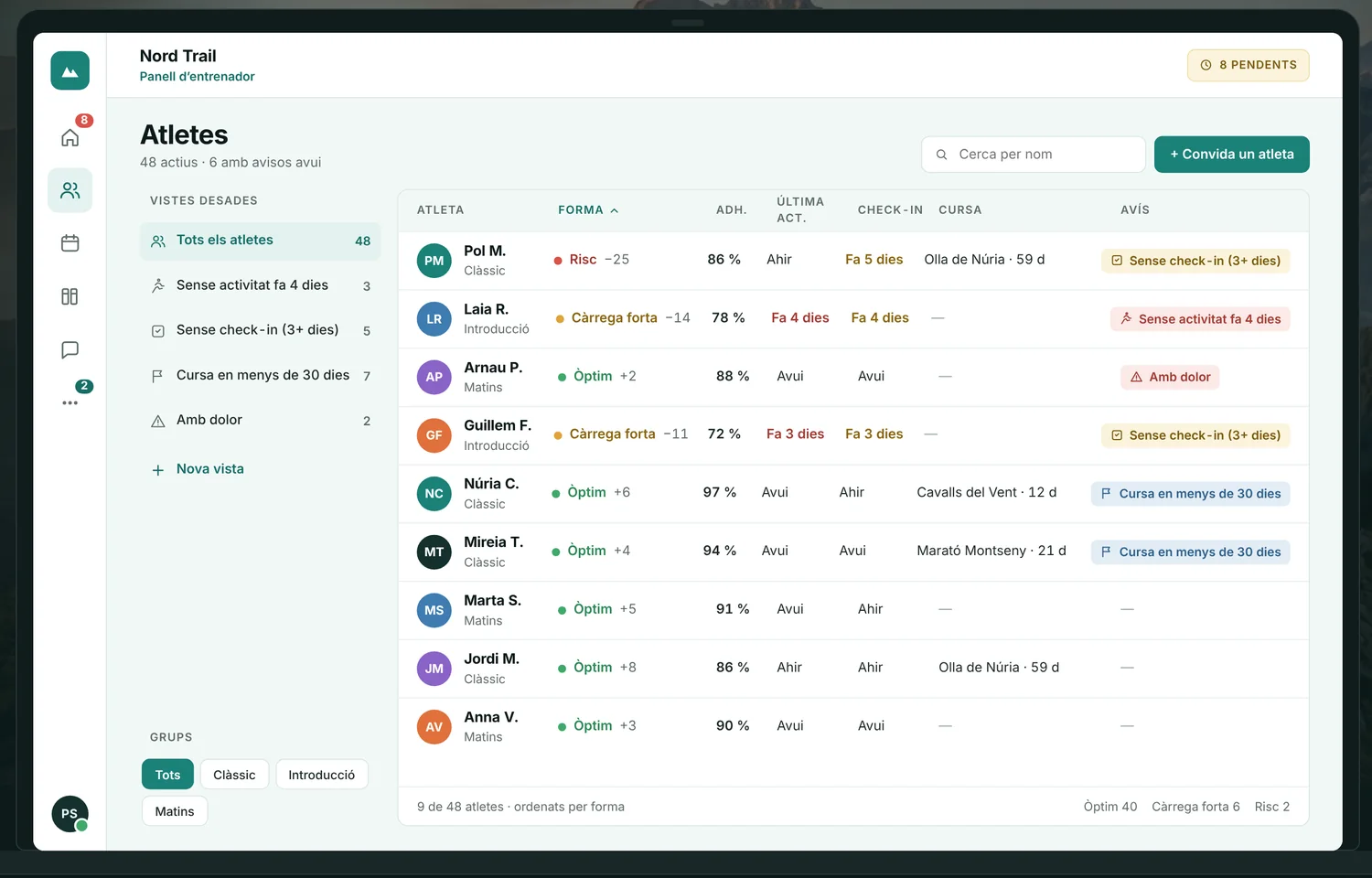The height and width of the screenshot is (878, 1372).
Task: Toggle the Clàssic group filter
Action: [234, 775]
